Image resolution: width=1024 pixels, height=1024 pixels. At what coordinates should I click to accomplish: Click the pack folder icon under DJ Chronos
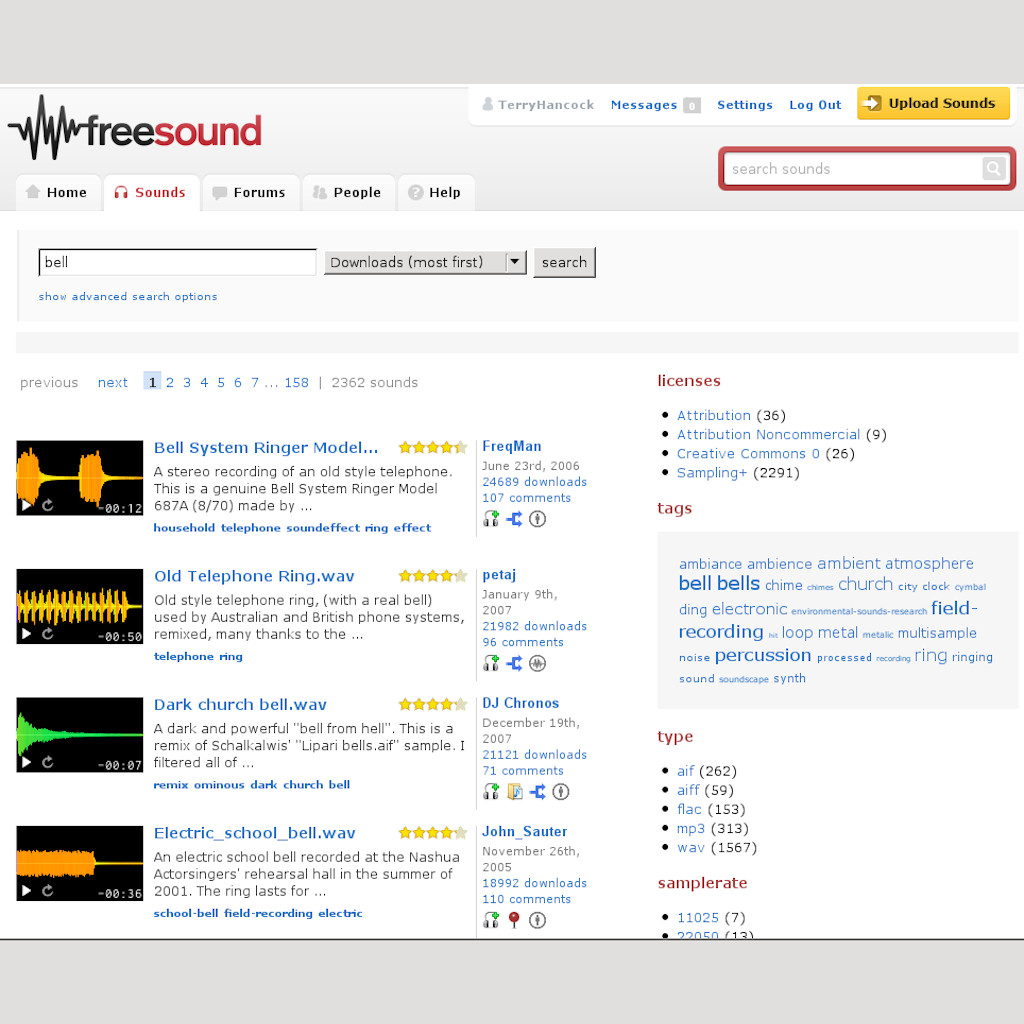point(514,792)
